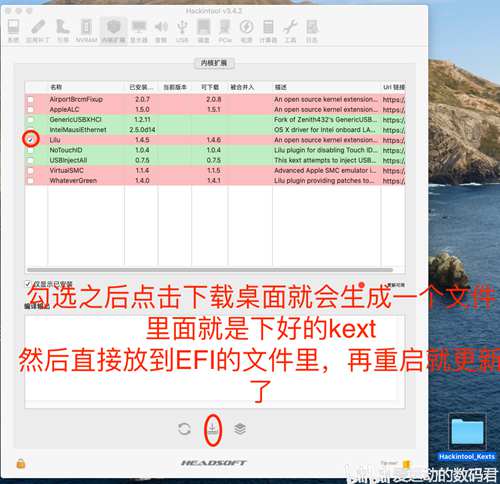Open the boot-shaped boot loader section
500x484 pixels.
[63, 31]
